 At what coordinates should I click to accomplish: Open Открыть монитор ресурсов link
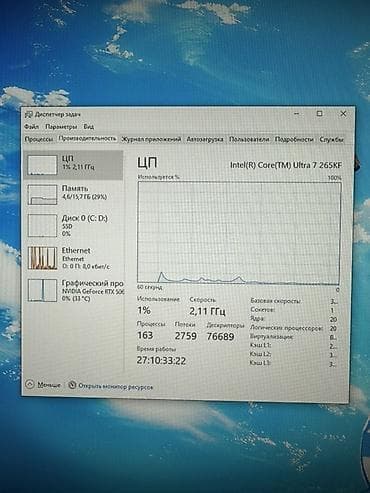(115, 387)
